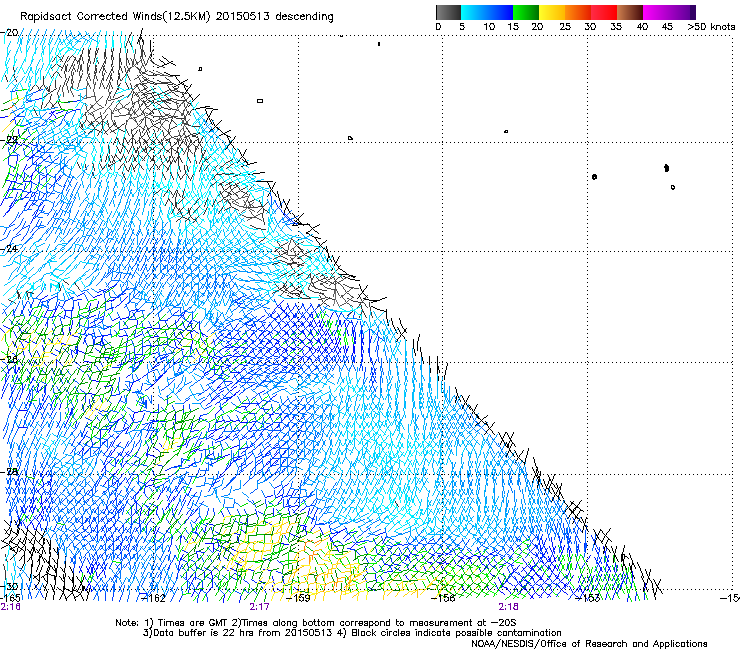The width and height of the screenshot is (740, 650).
Task: Click the '-162' longitude axis label
Action: point(154,598)
